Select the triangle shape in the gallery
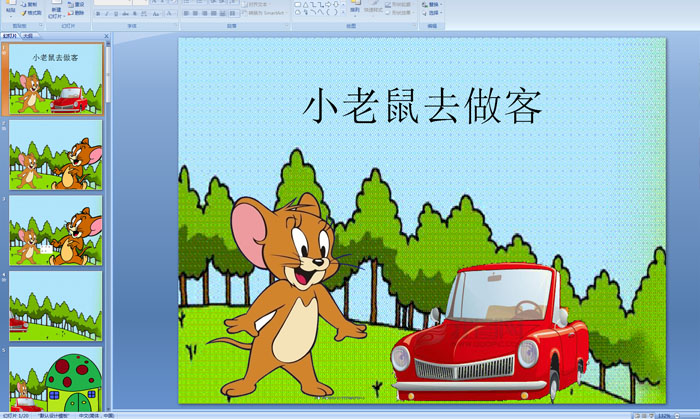700x419 pixels. click(x=305, y=5)
